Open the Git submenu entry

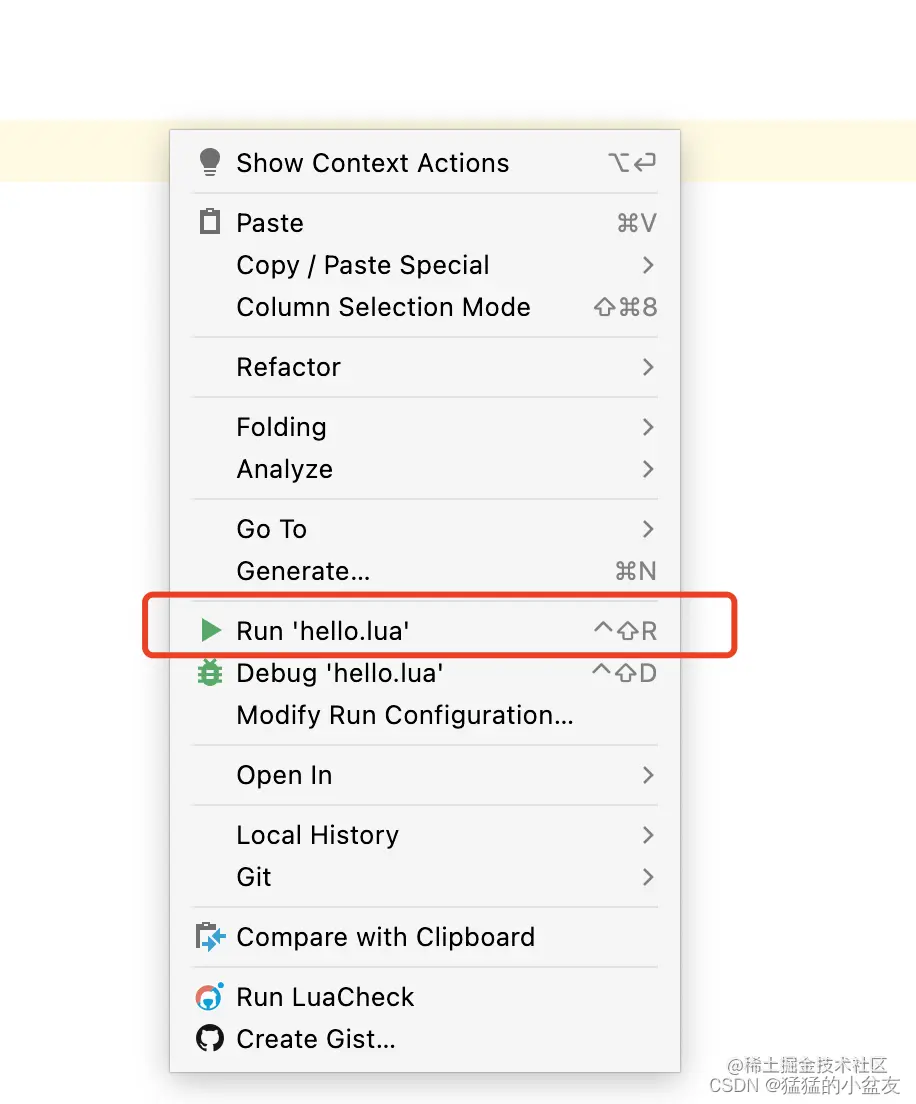point(254,877)
